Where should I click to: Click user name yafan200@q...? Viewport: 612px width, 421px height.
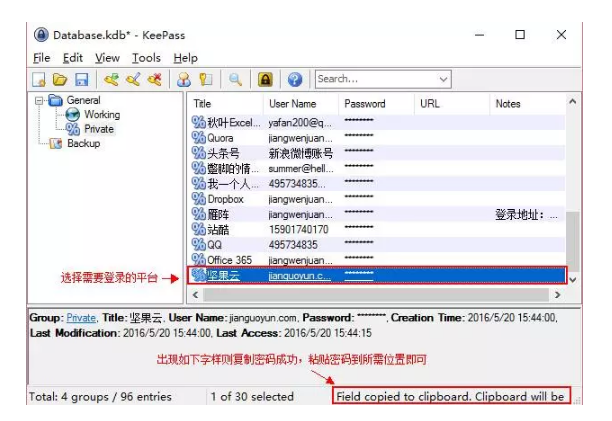(x=300, y=123)
